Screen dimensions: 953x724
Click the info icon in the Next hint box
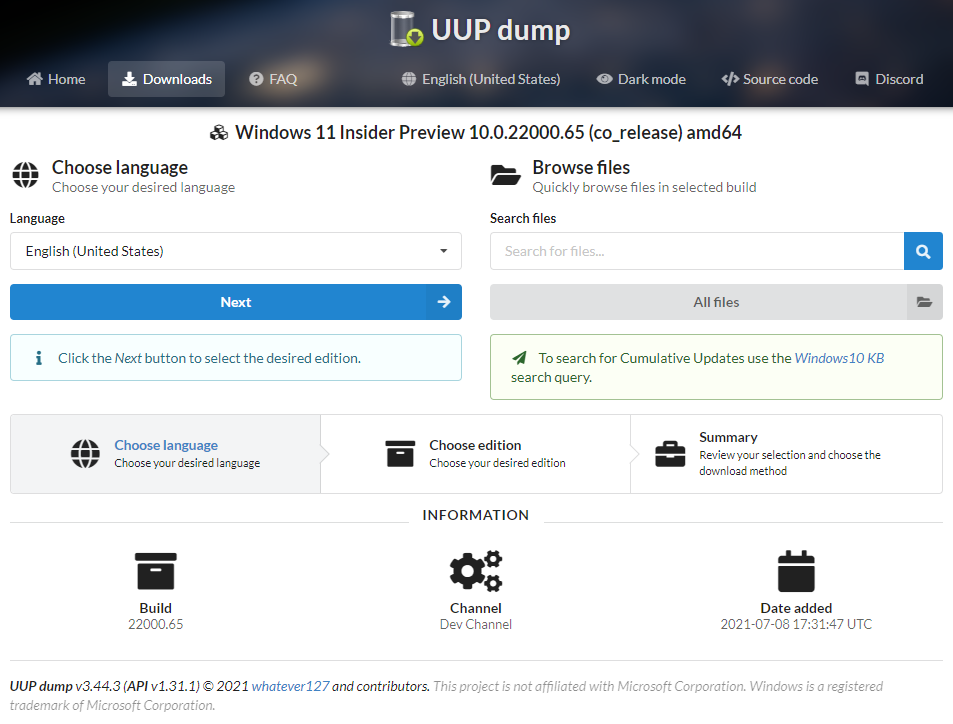(39, 358)
